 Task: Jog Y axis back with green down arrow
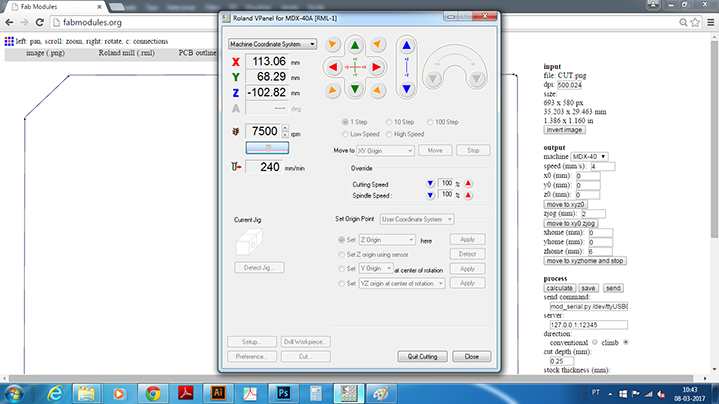point(355,89)
